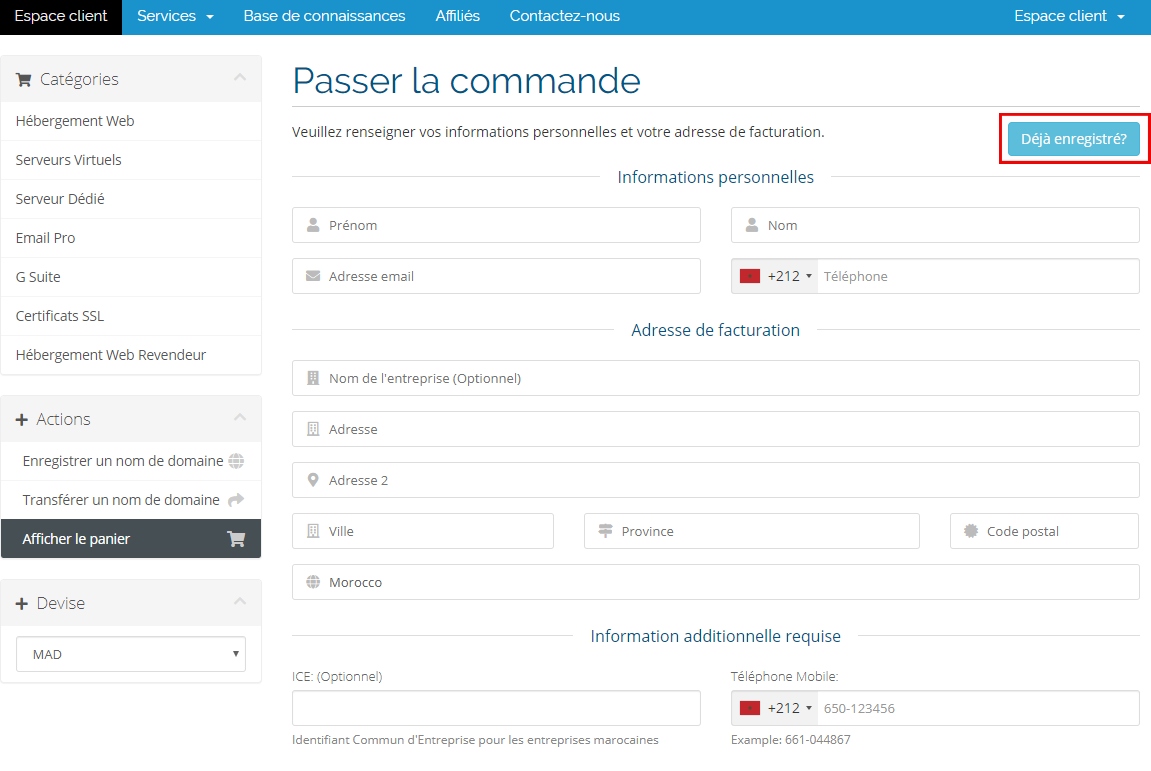Click into the Adresse email field
This screenshot has height=771, width=1151.
[x=496, y=276]
